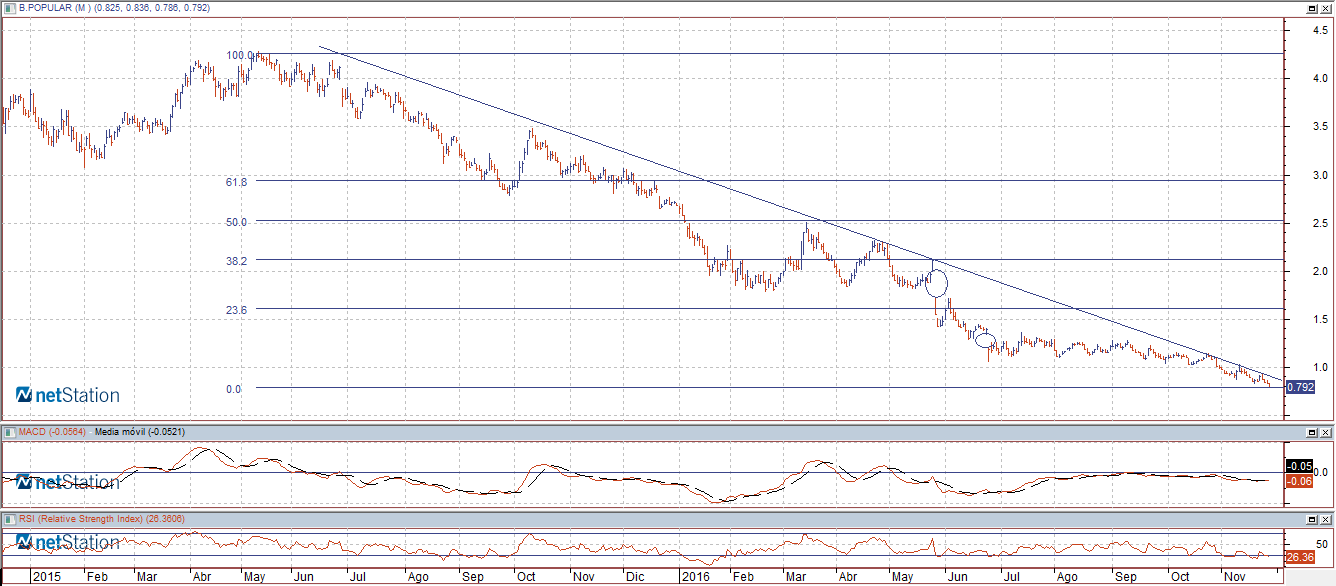This screenshot has height=586, width=1336.
Task: Click the 4.0 price axis label
Action: pyautogui.click(x=1320, y=78)
